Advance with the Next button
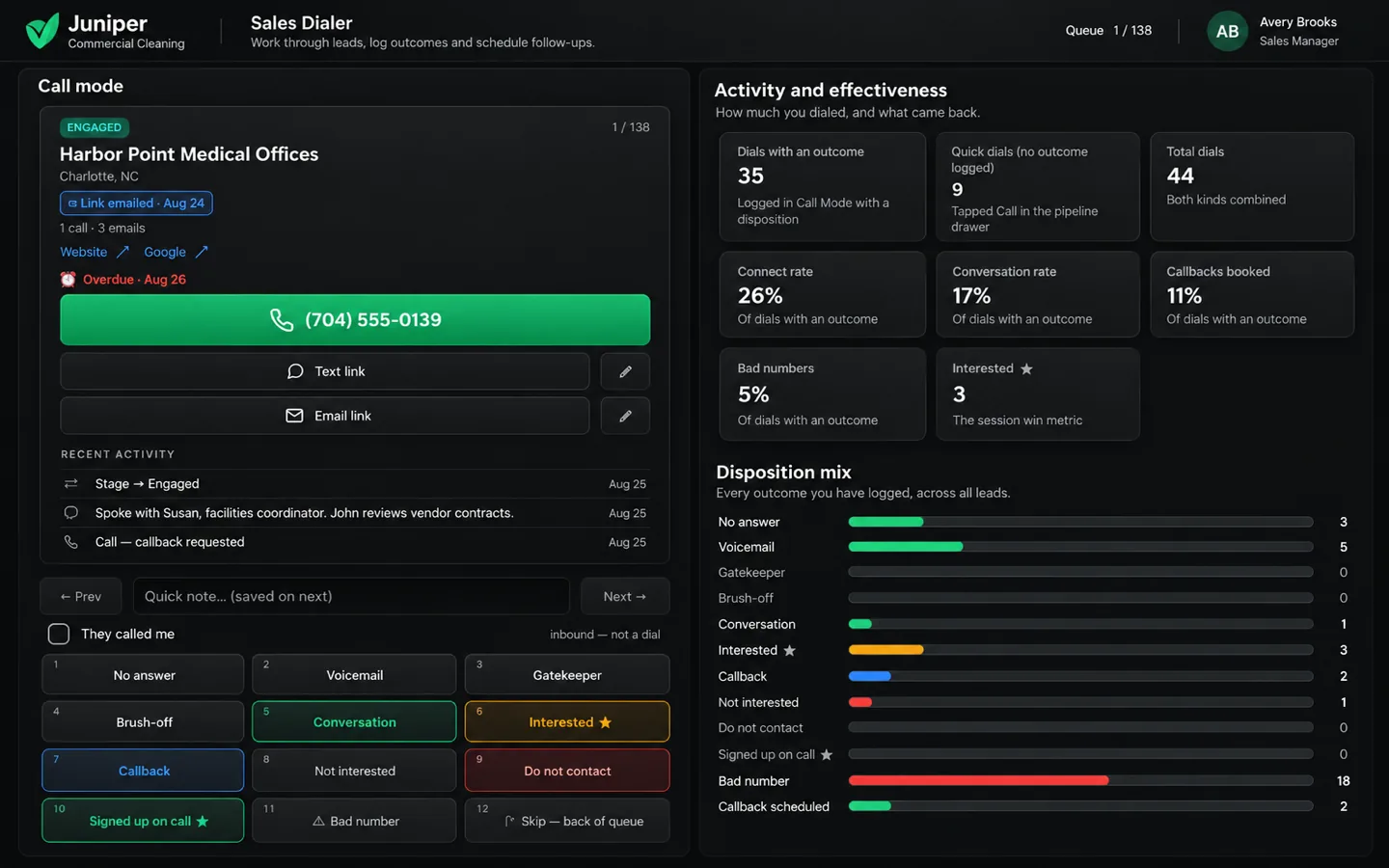Screen dimensions: 1389x868 (x=625, y=596)
